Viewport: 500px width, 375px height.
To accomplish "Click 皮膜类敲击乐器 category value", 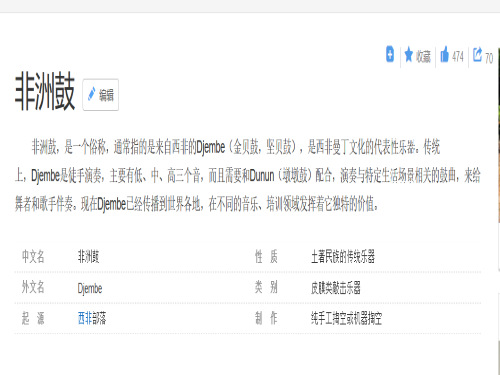I will [336, 288].
